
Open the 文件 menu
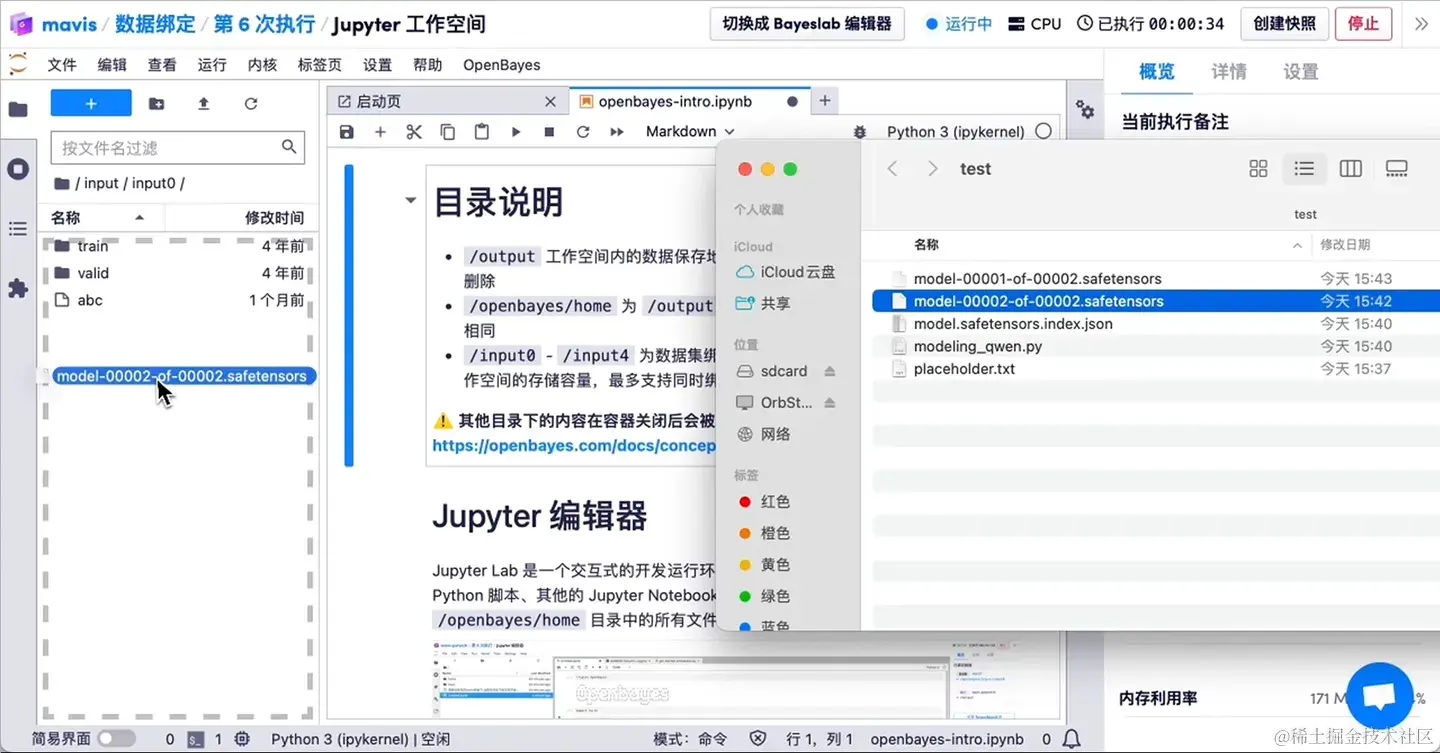click(x=62, y=65)
